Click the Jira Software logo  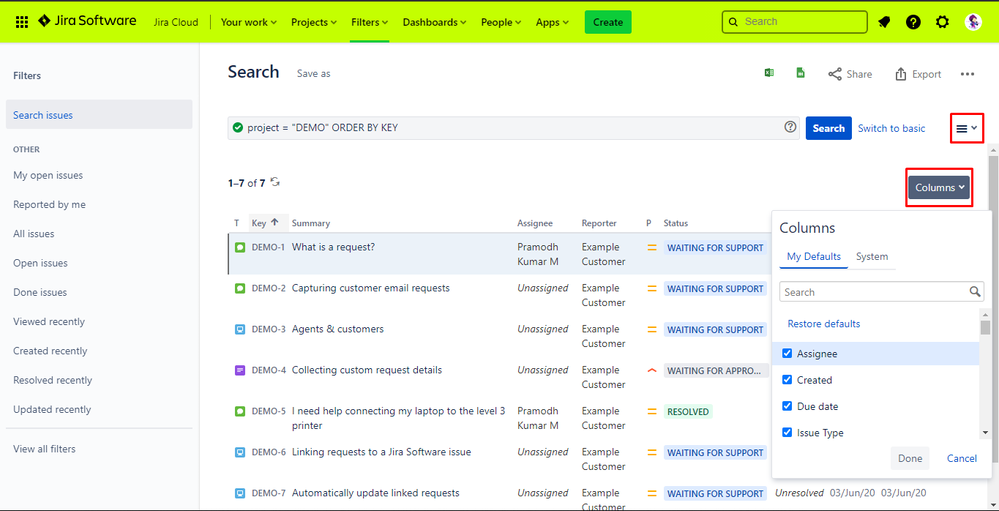click(87, 21)
